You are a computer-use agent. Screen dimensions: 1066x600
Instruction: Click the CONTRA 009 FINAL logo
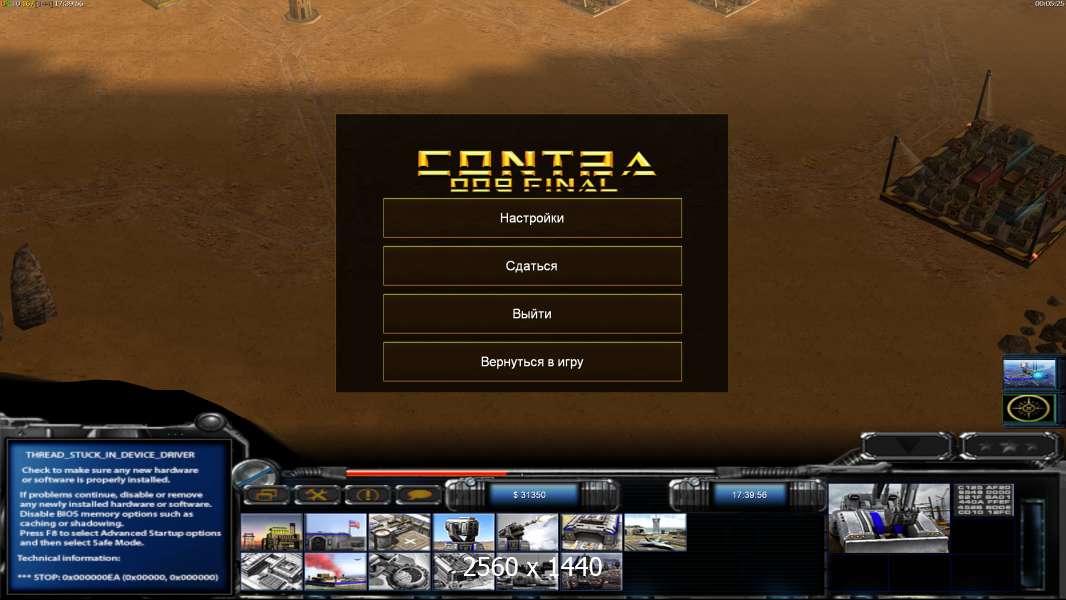[x=536, y=171]
